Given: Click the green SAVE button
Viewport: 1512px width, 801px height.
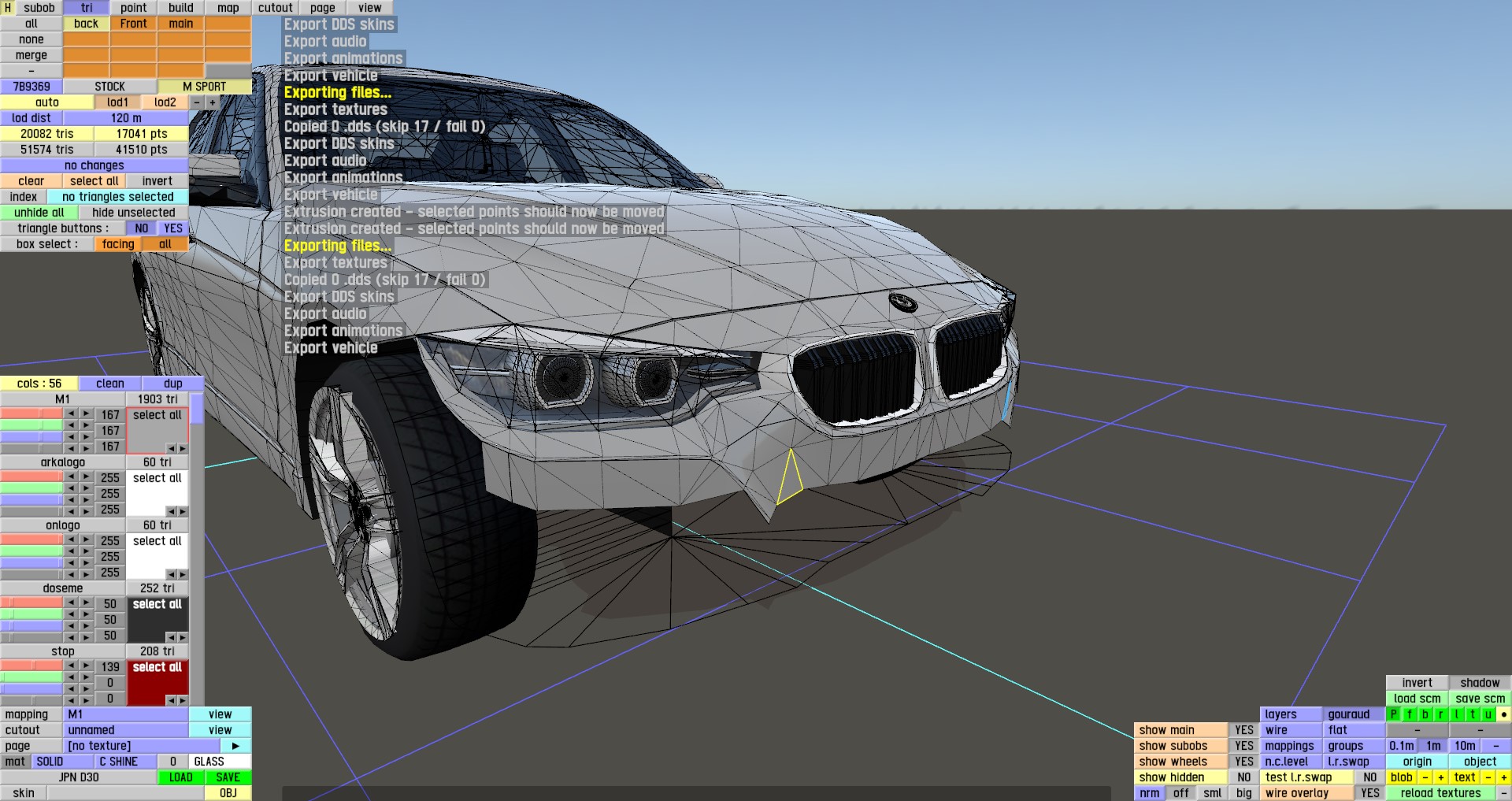Looking at the screenshot, I should (228, 777).
